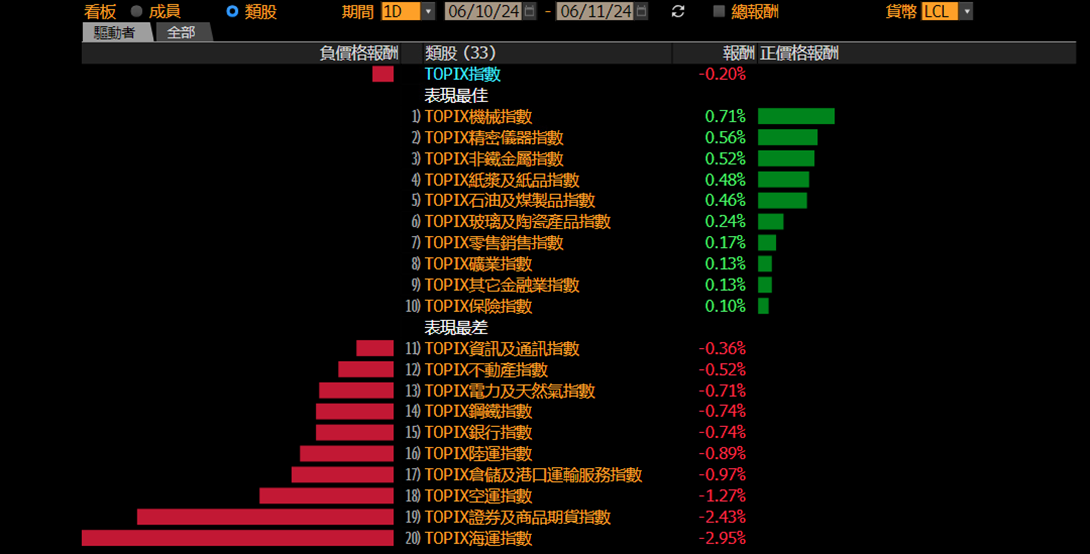The image size is (1090, 554).
Task: Open TOPIX銀行指數 entry
Action: tap(478, 432)
